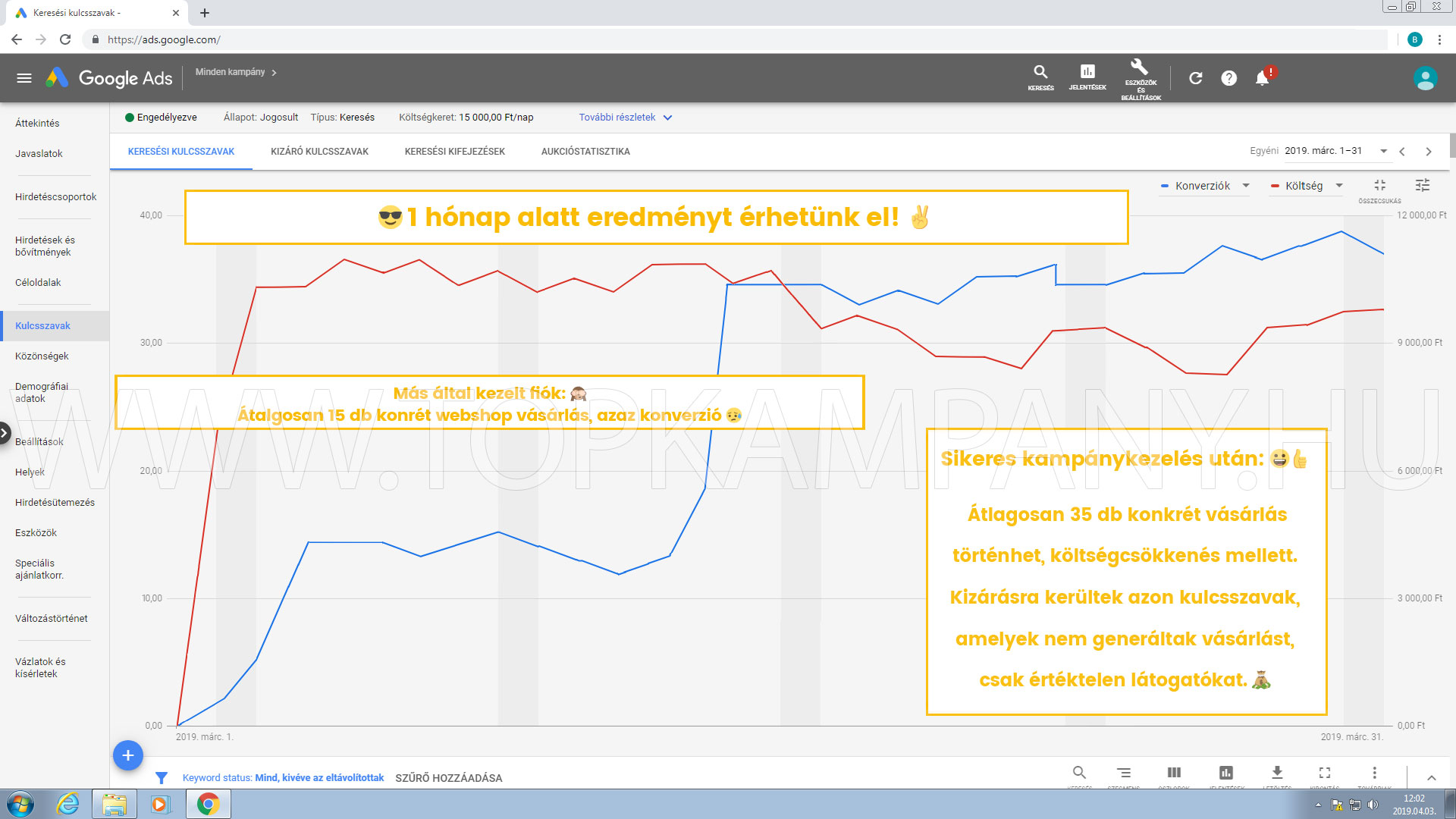Collapse chart with the Összecsukás icon

point(1379,186)
